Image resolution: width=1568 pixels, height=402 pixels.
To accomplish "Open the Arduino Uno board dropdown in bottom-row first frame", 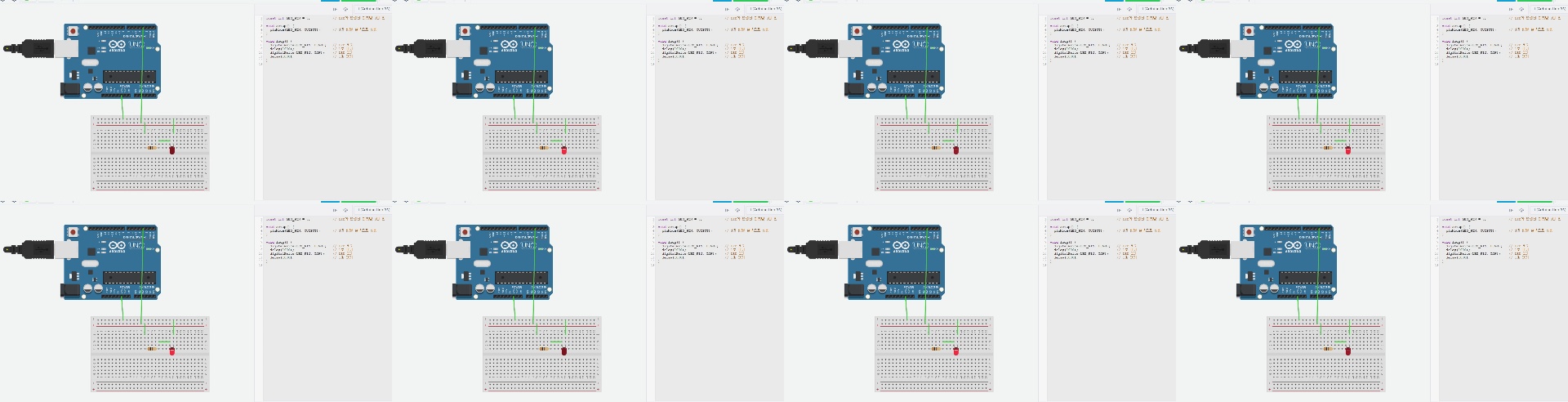I will pyautogui.click(x=372, y=210).
